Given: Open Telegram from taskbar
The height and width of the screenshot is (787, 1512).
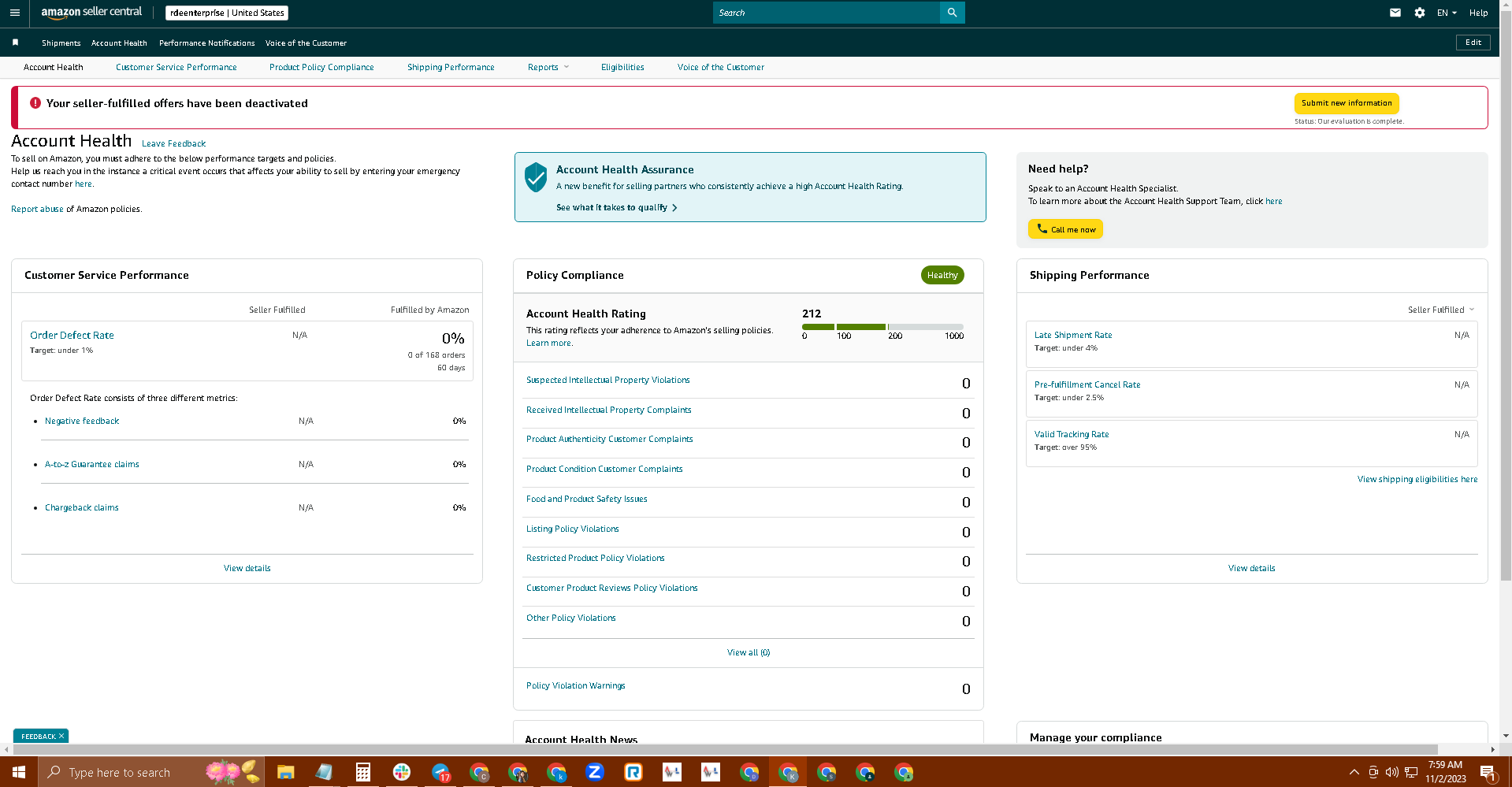Looking at the screenshot, I should (x=440, y=772).
